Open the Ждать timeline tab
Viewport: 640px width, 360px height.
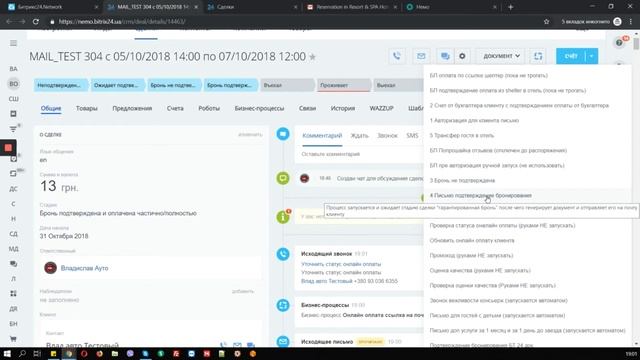tap(359, 136)
